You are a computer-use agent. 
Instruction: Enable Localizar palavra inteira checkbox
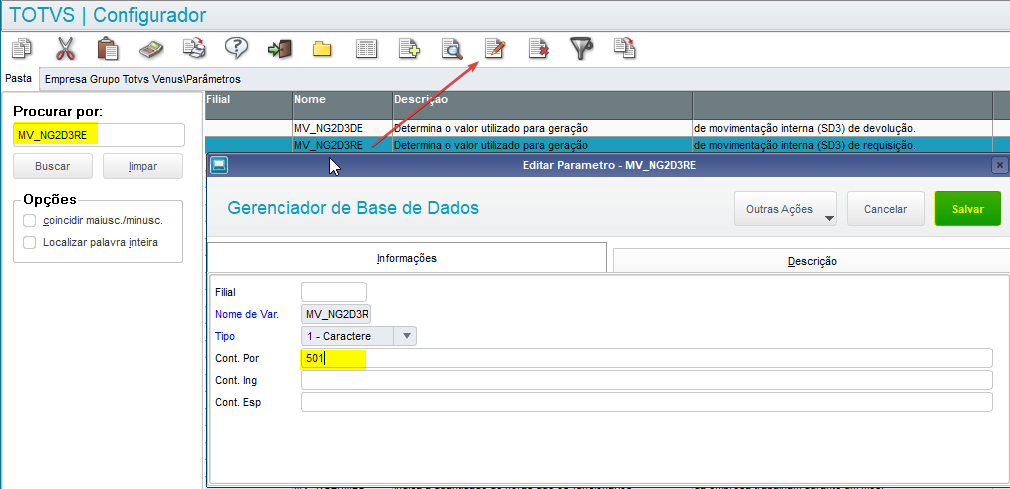click(x=29, y=243)
